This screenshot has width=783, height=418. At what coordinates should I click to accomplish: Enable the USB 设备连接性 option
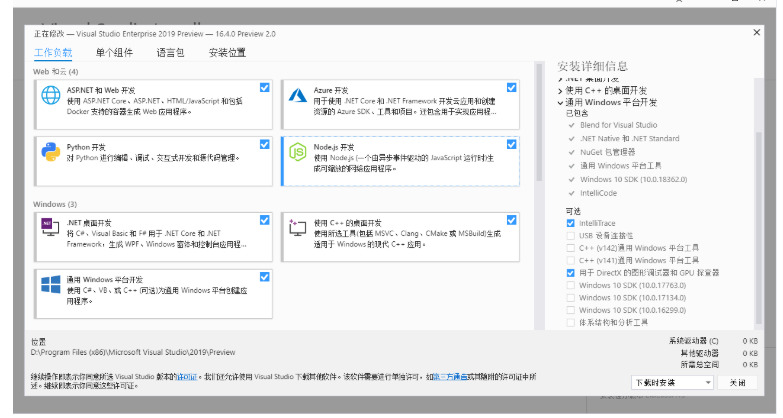pyautogui.click(x=570, y=236)
